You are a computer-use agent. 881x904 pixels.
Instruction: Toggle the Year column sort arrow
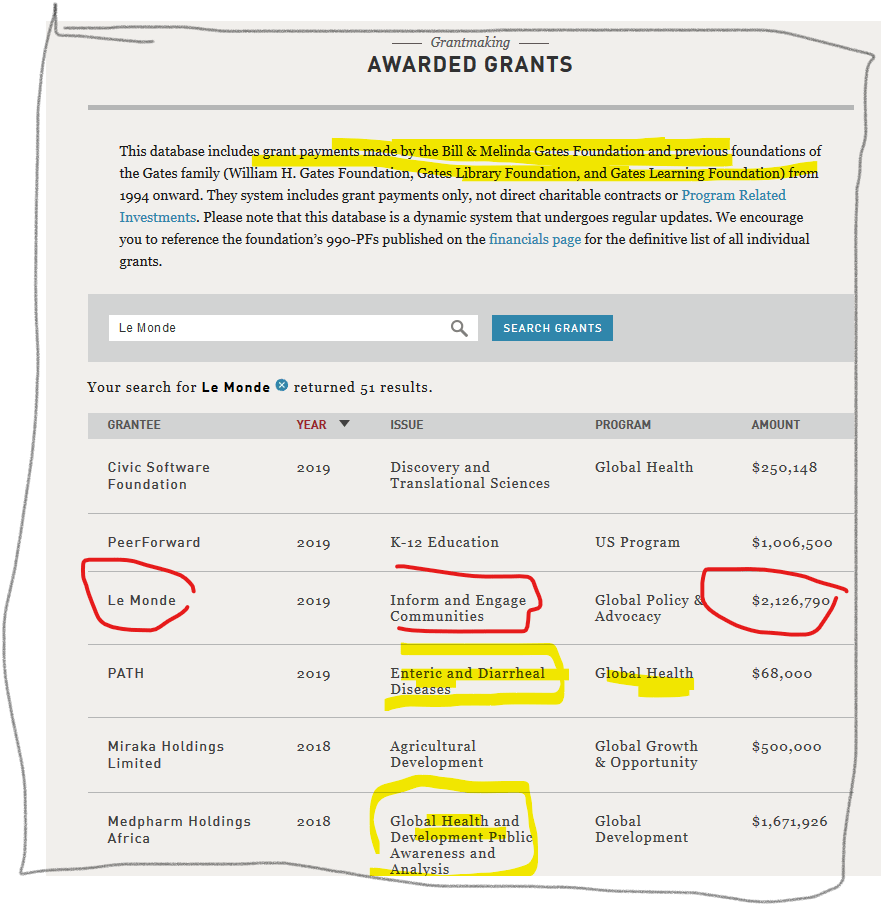click(345, 424)
